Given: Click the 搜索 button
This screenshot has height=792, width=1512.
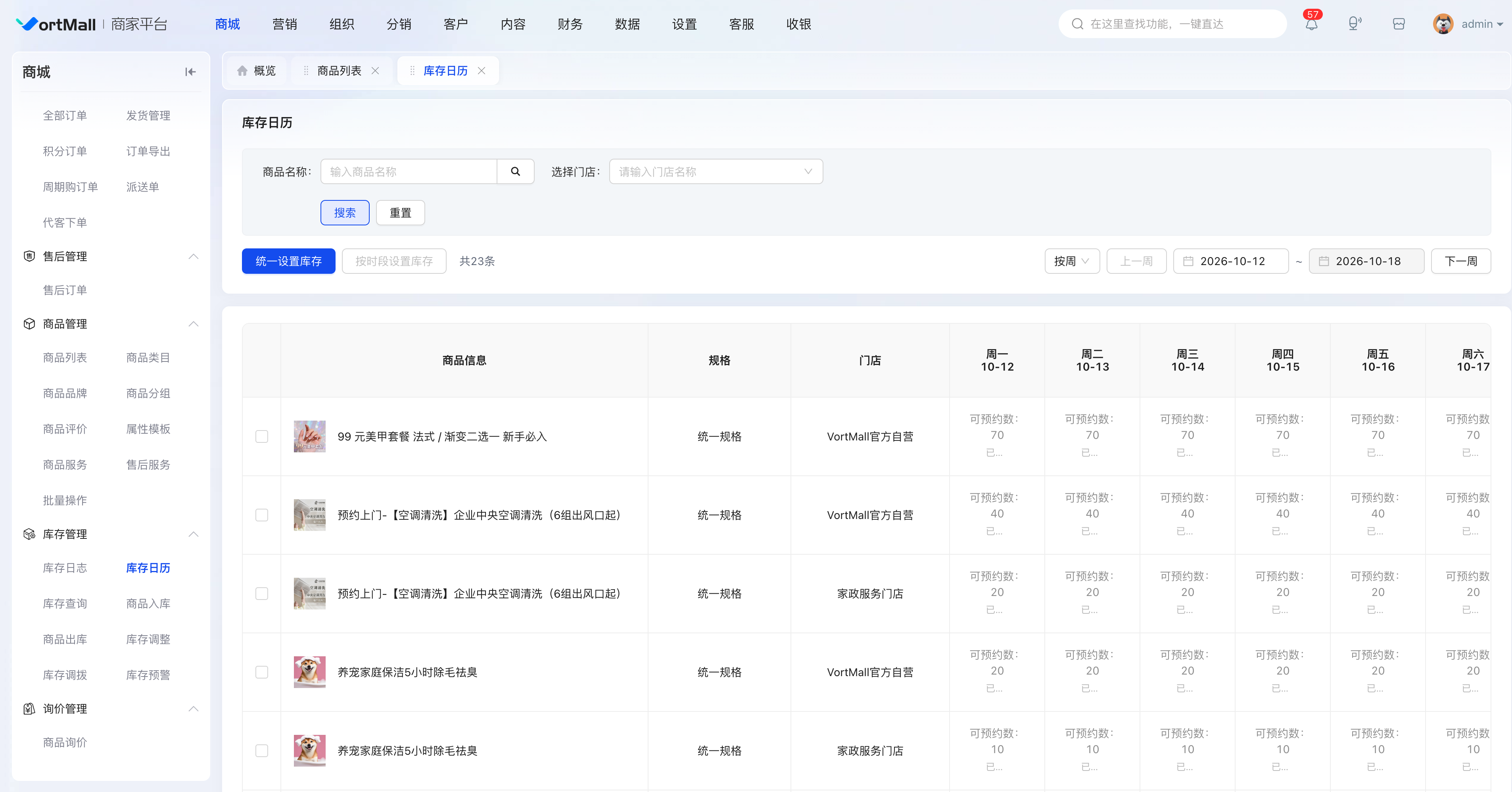Looking at the screenshot, I should coord(345,213).
